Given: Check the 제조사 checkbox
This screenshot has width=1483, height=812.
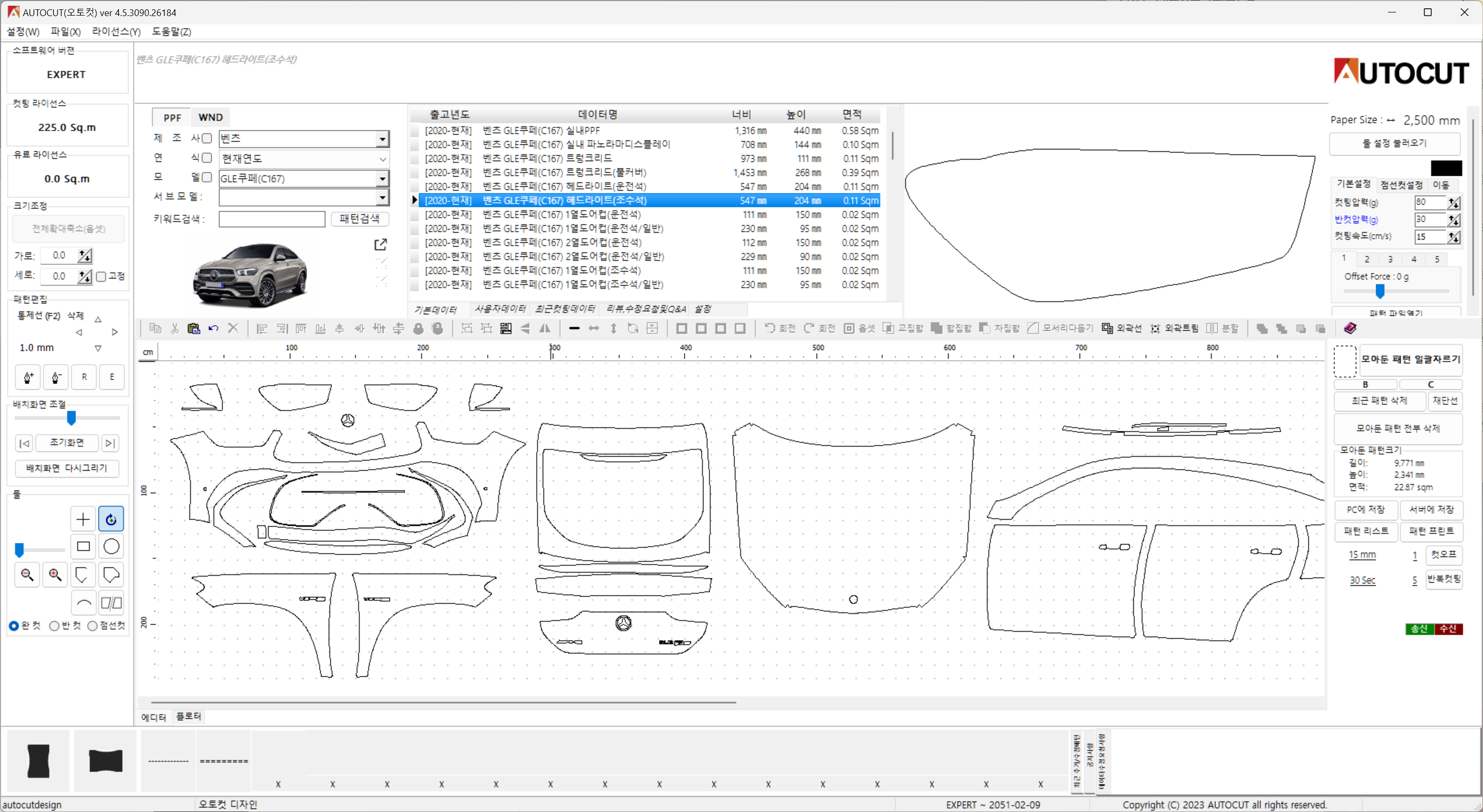Looking at the screenshot, I should point(206,138).
